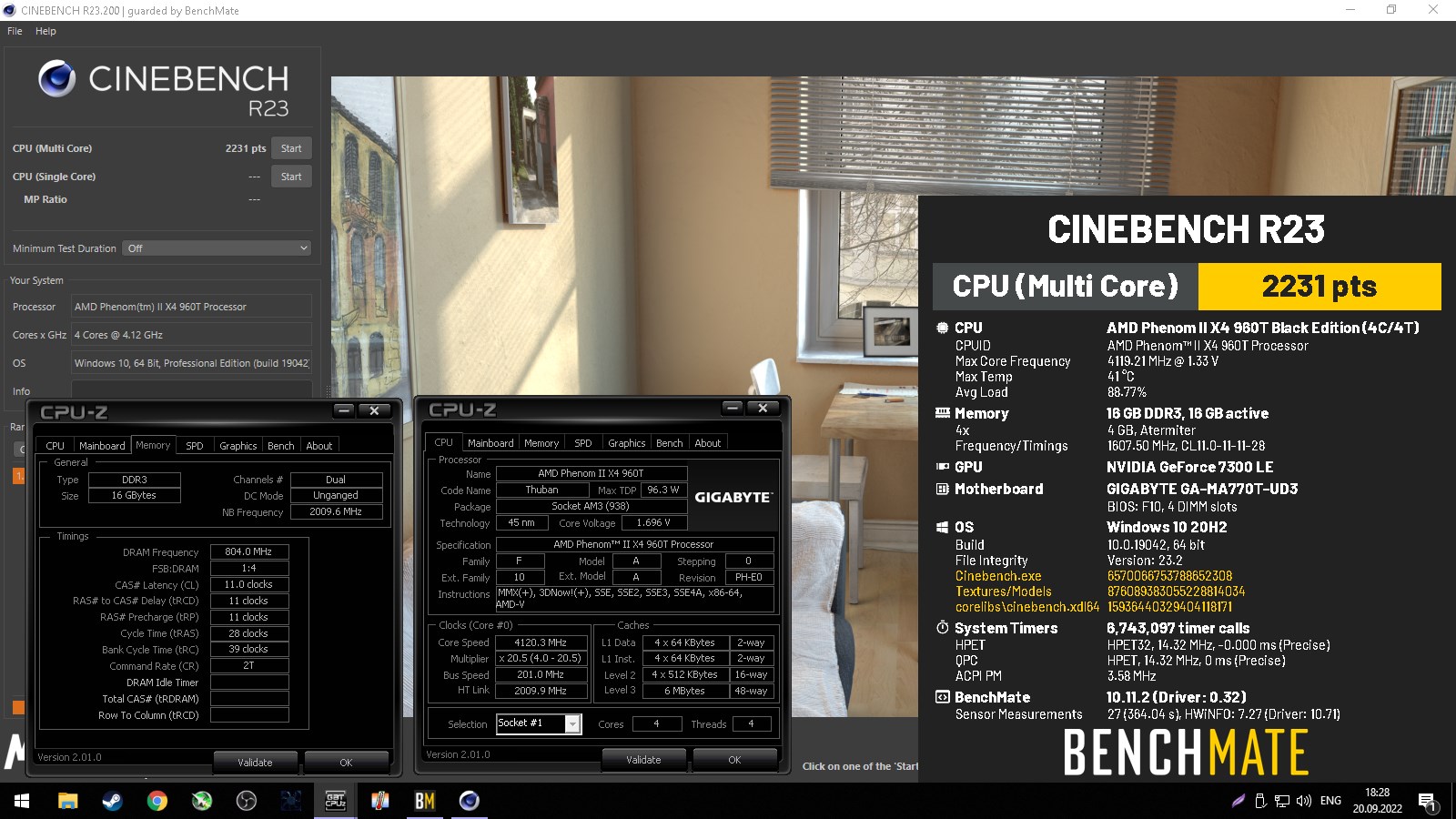Viewport: 1456px width, 819px height.
Task: Open the notification center icon
Action: 1427,802
